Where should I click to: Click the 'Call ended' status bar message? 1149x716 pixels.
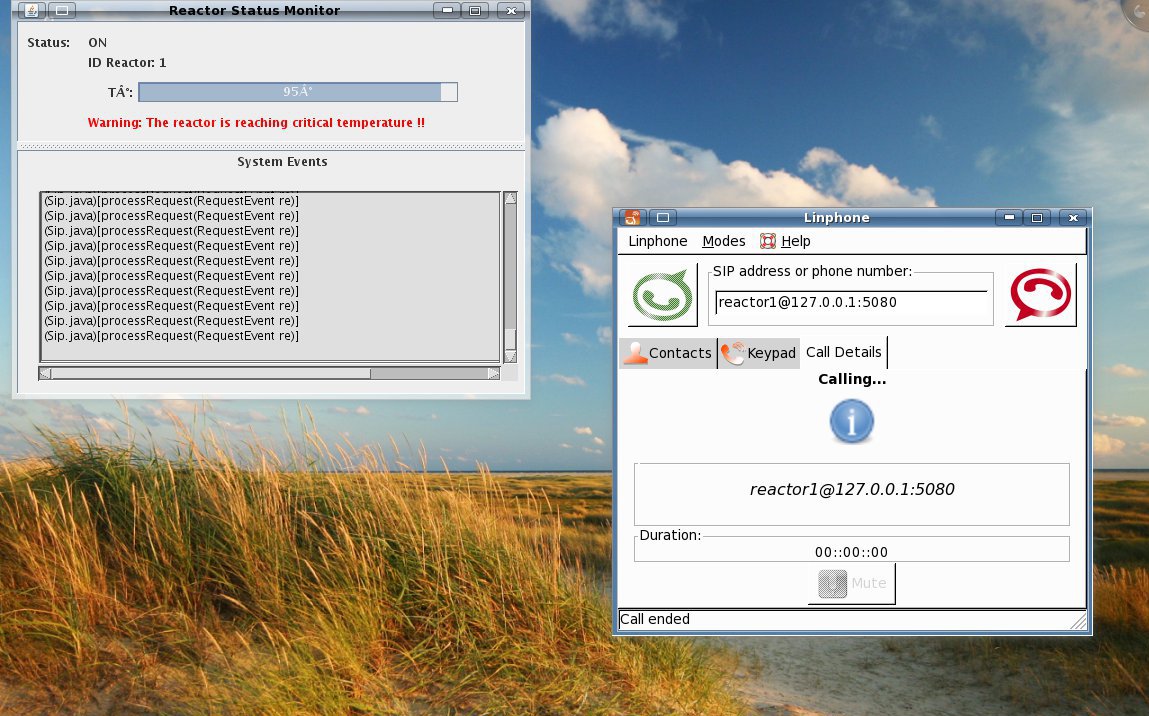point(654,619)
